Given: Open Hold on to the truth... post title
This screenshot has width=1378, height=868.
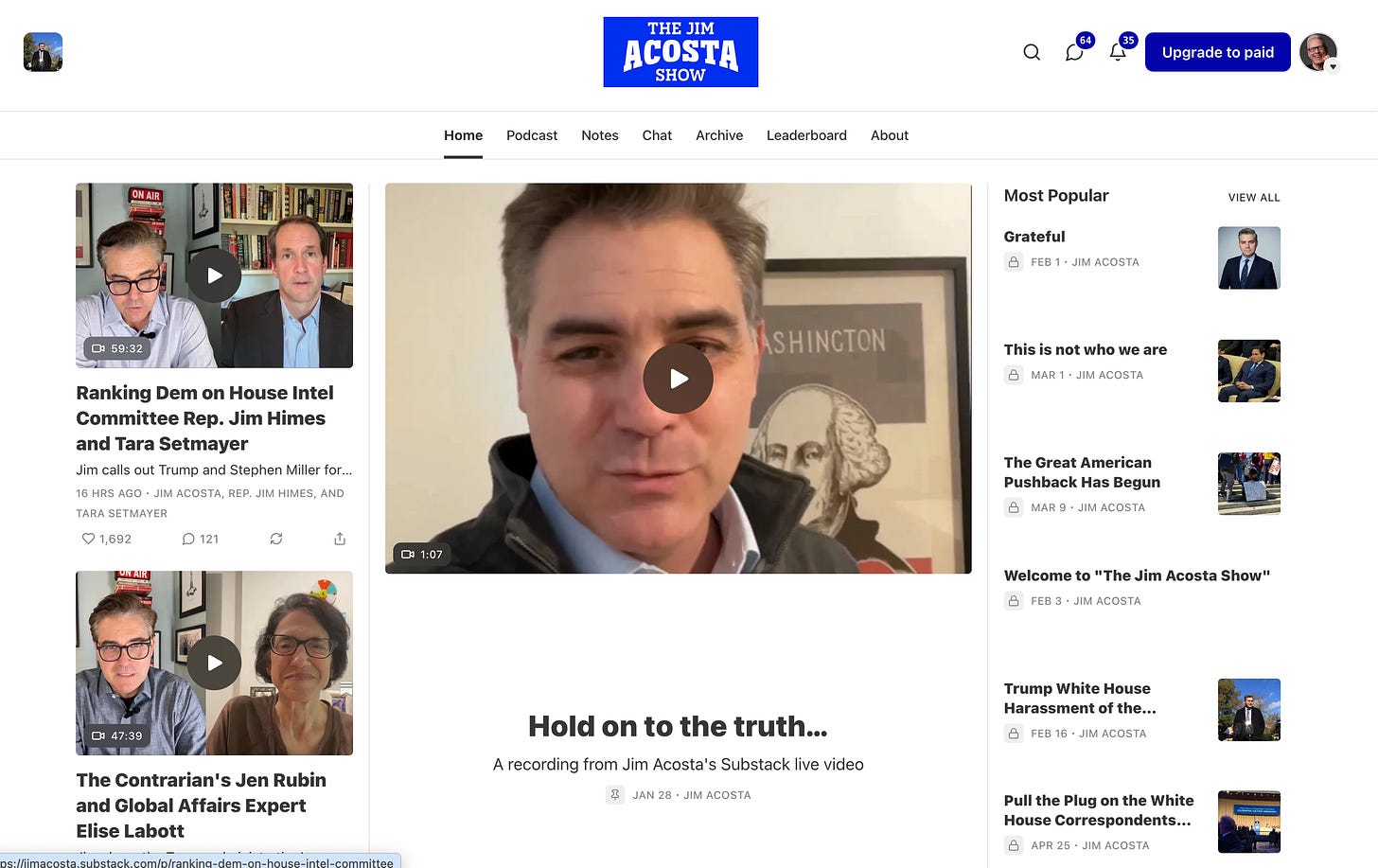Looking at the screenshot, I should point(678,726).
